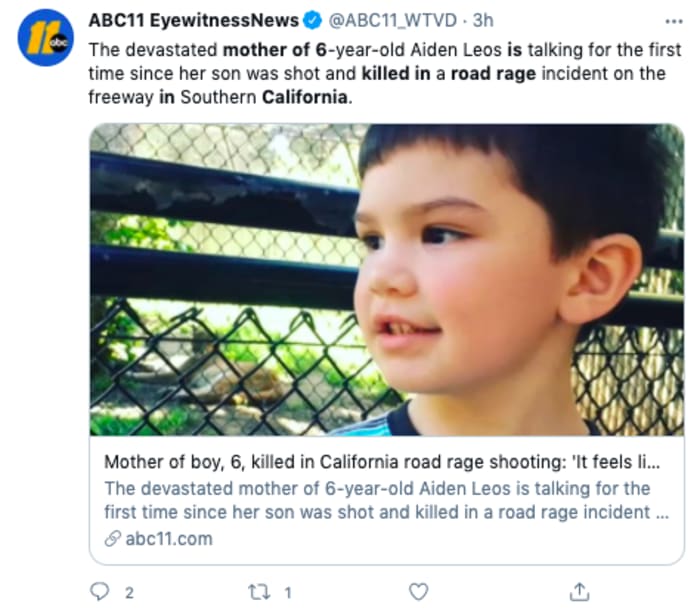Click the grey card description text
Image resolution: width=700 pixels, height=613 pixels.
(378, 500)
